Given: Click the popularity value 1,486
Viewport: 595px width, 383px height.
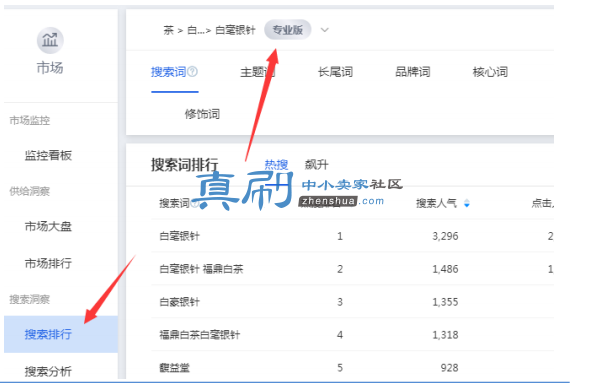Looking at the screenshot, I should pyautogui.click(x=445, y=269).
